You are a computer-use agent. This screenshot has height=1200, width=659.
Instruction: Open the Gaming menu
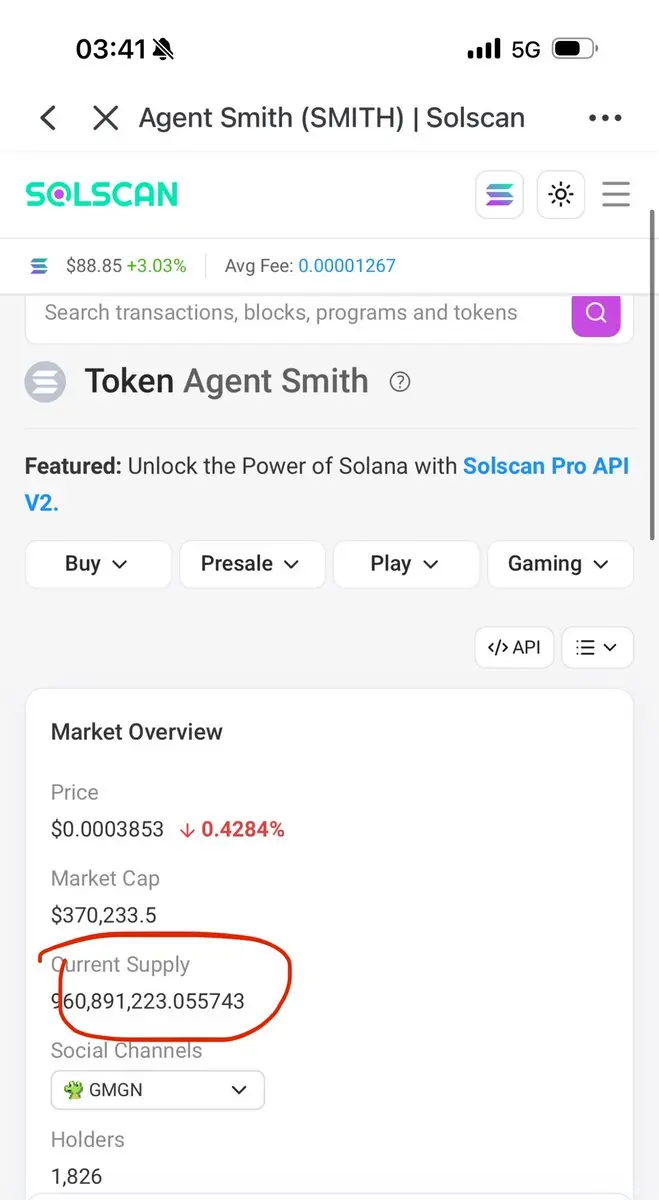click(x=560, y=564)
